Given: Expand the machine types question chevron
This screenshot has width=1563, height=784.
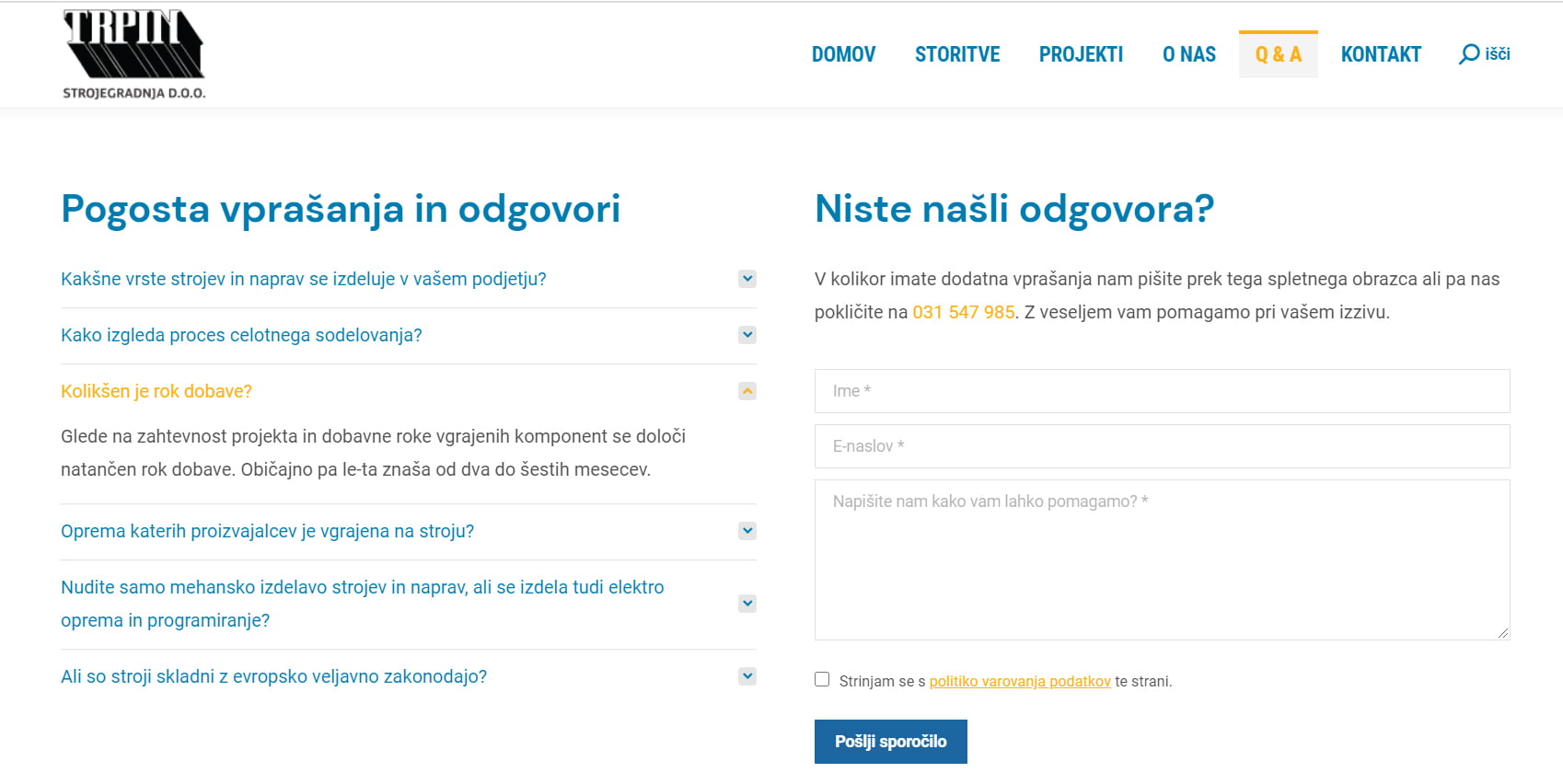Looking at the screenshot, I should click(x=747, y=279).
